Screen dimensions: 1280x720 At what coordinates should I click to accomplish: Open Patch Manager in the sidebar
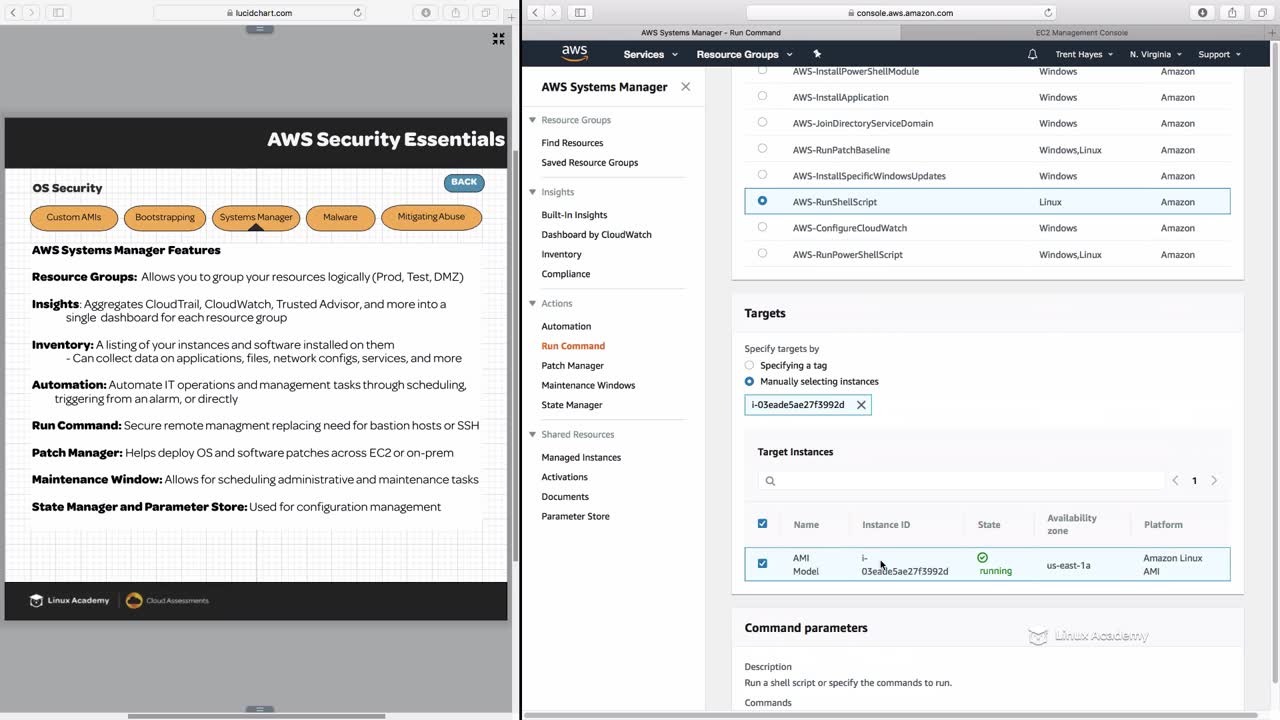(572, 366)
